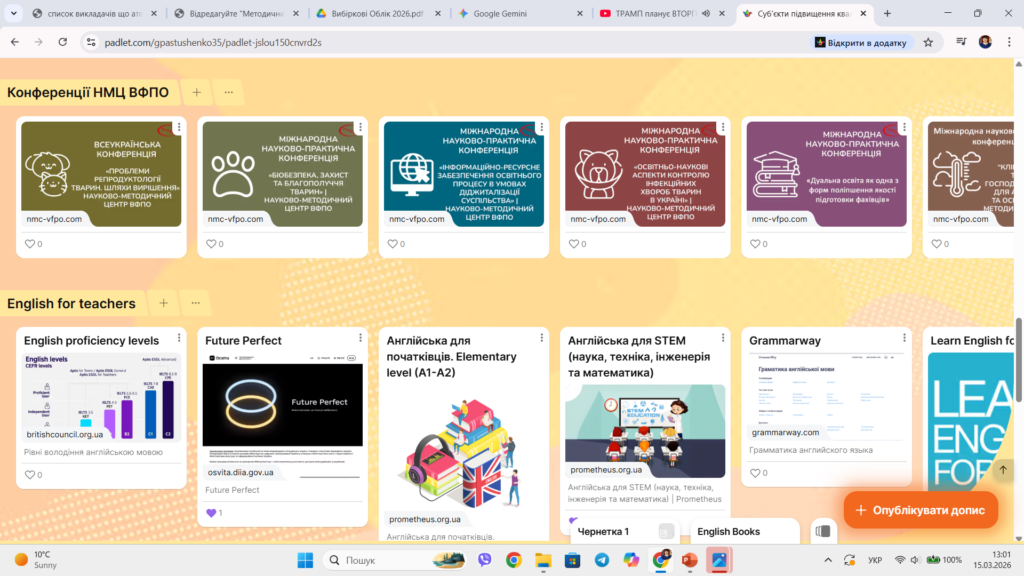Open three-dot menu on Future Perfect card
The height and width of the screenshot is (576, 1024).
(x=360, y=338)
